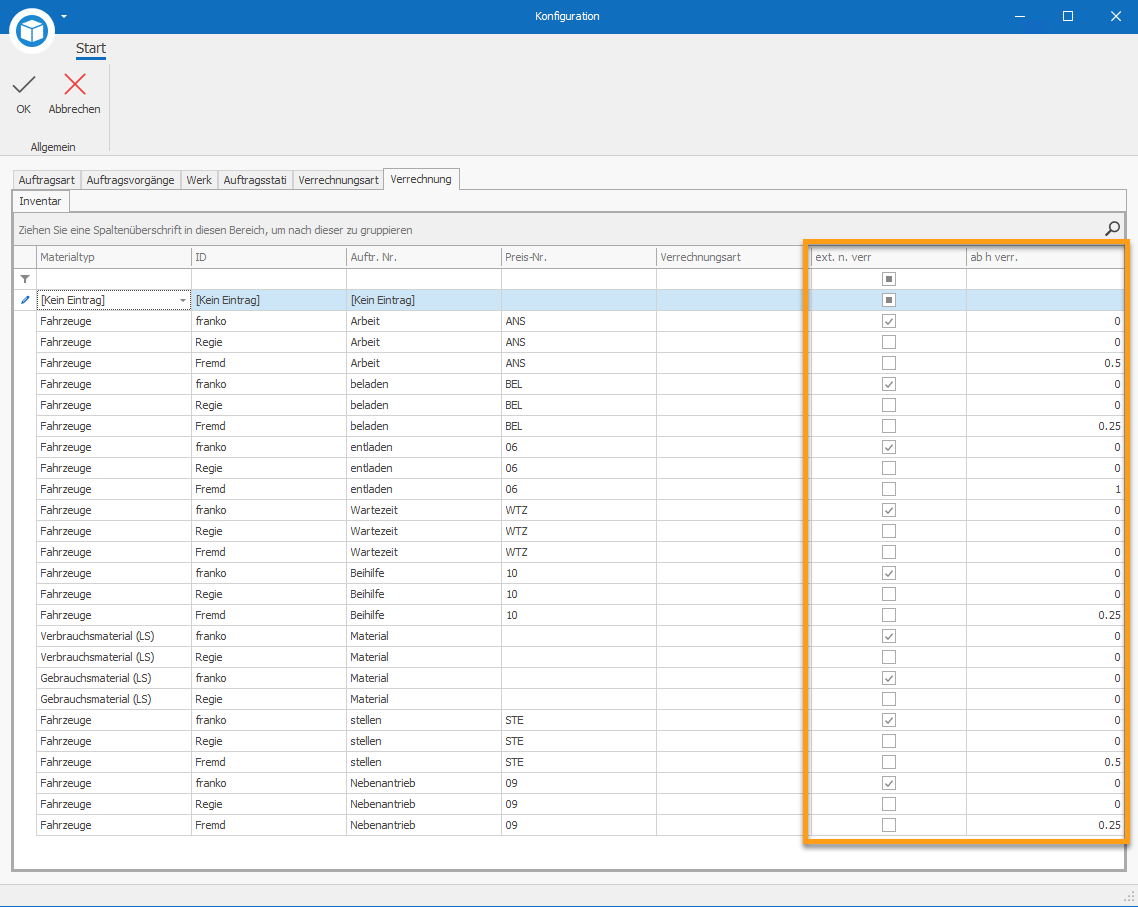This screenshot has height=907, width=1138.
Task: Click the OK checkmark icon
Action: click(x=23, y=86)
